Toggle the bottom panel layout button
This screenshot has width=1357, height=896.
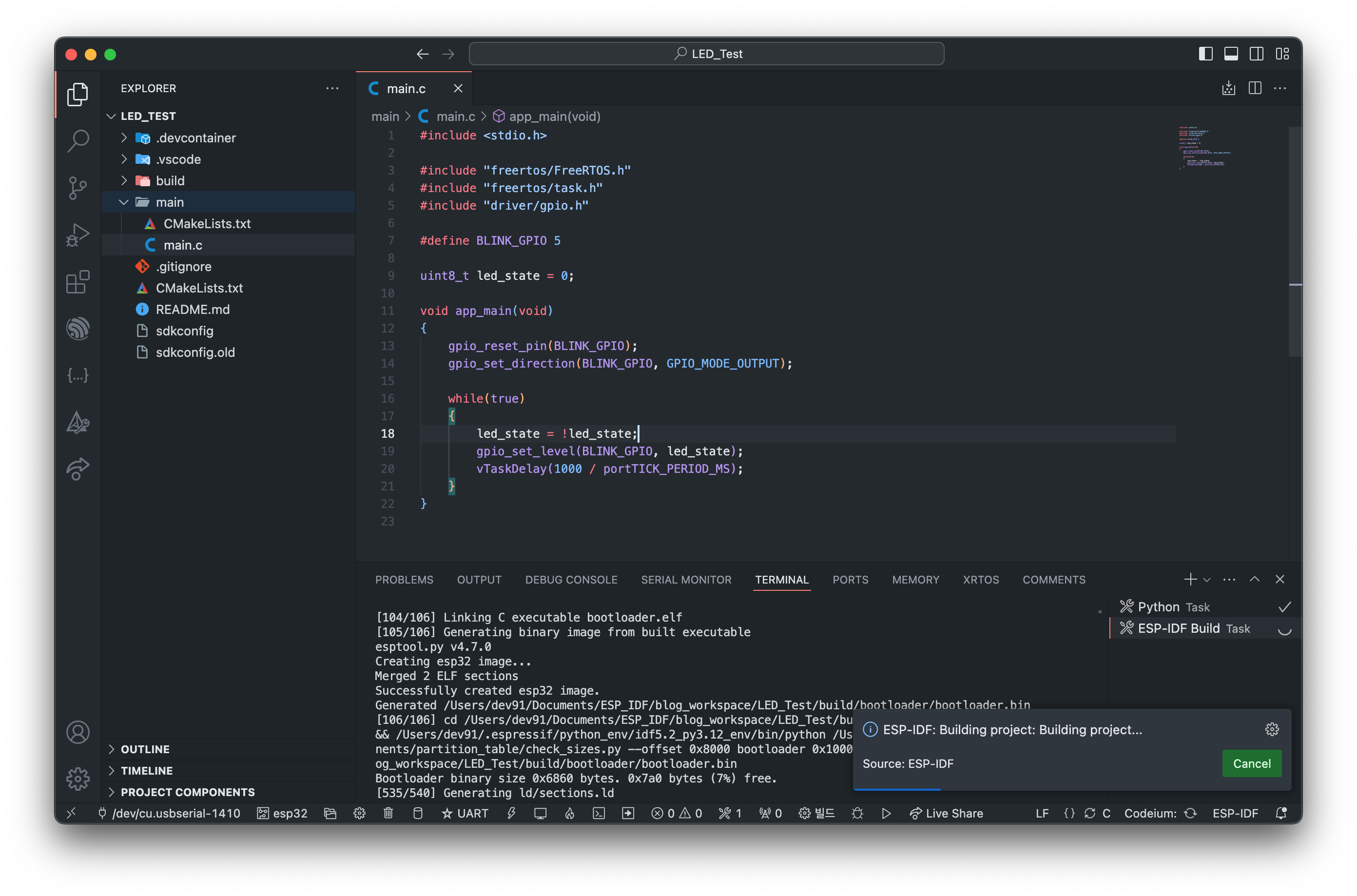[1231, 54]
